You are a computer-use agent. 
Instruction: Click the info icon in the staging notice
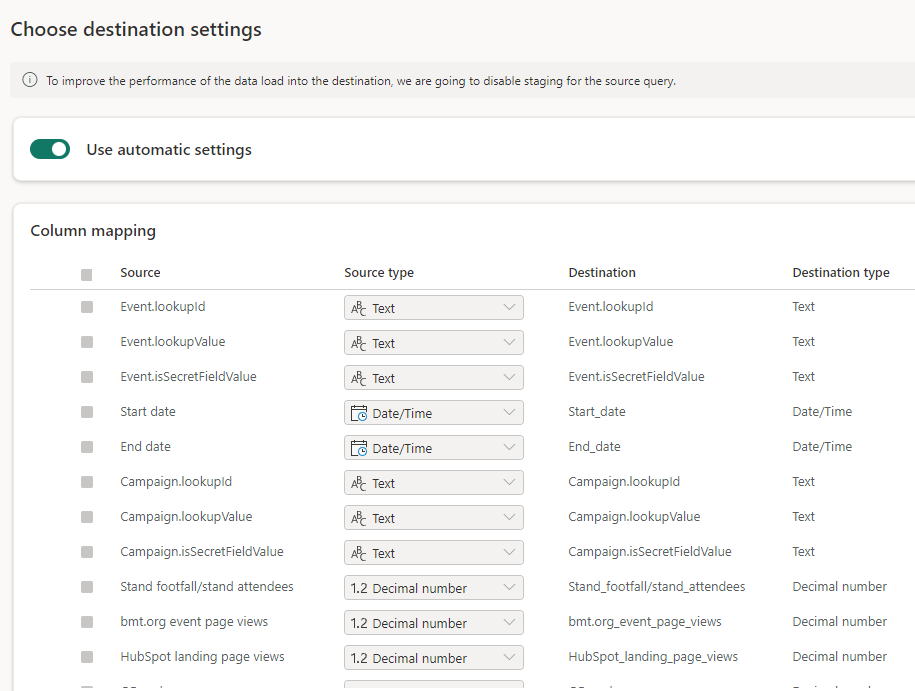[30, 81]
